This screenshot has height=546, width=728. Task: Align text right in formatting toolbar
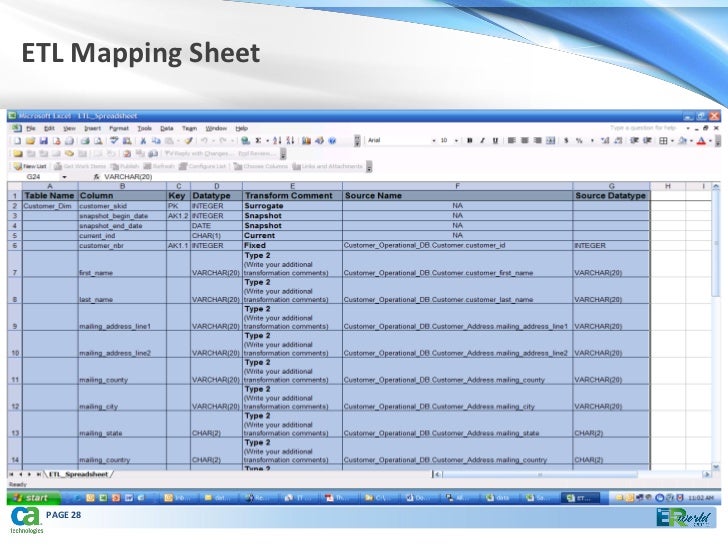(x=537, y=140)
